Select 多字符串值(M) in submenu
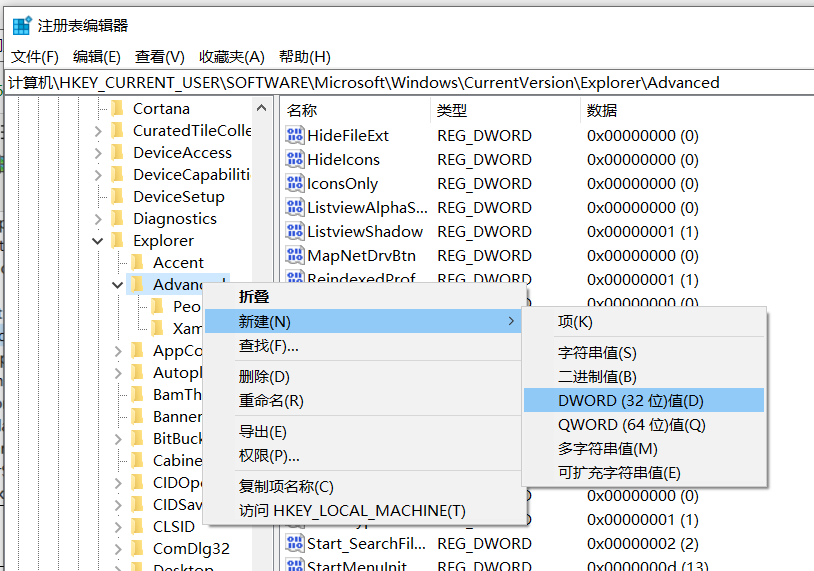Screen dimensions: 814x571 pos(644,448)
